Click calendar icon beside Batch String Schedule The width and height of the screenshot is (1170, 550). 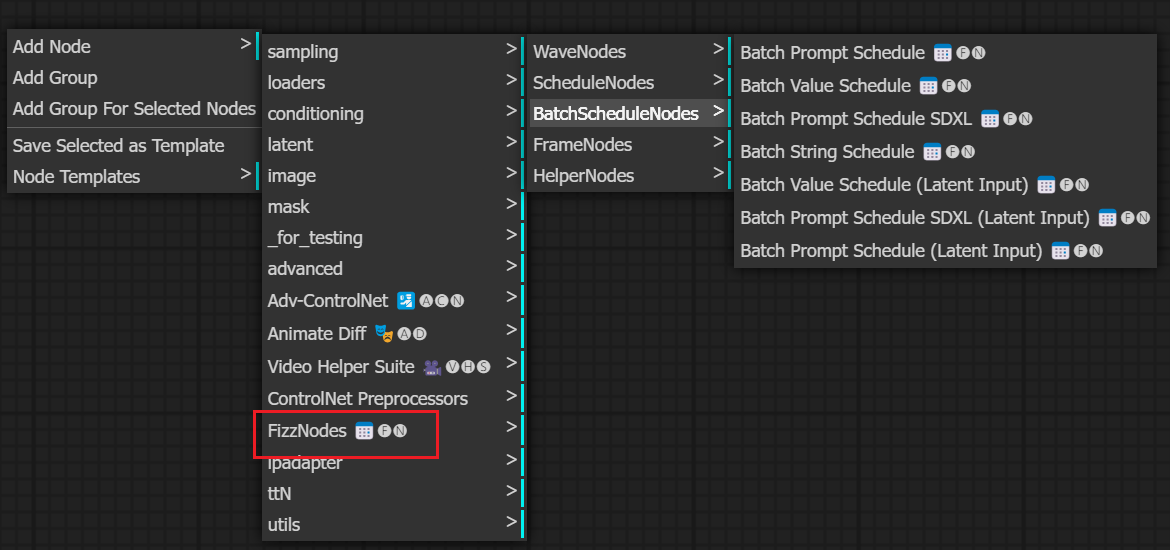tap(932, 152)
